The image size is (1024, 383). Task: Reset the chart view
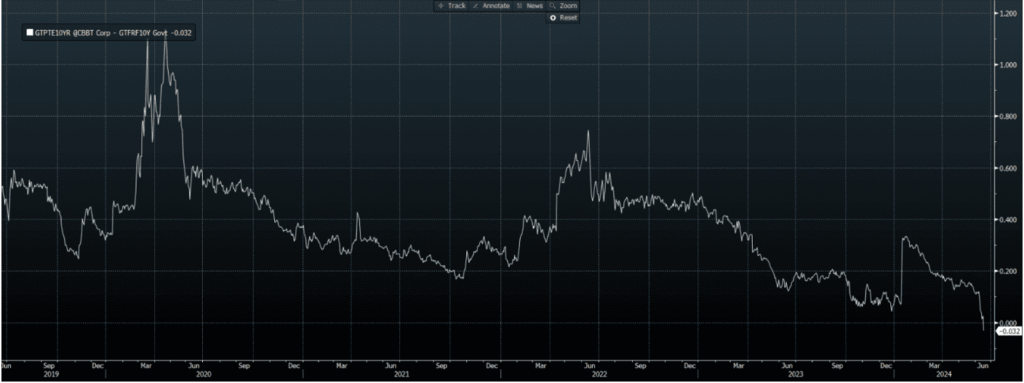[x=568, y=18]
